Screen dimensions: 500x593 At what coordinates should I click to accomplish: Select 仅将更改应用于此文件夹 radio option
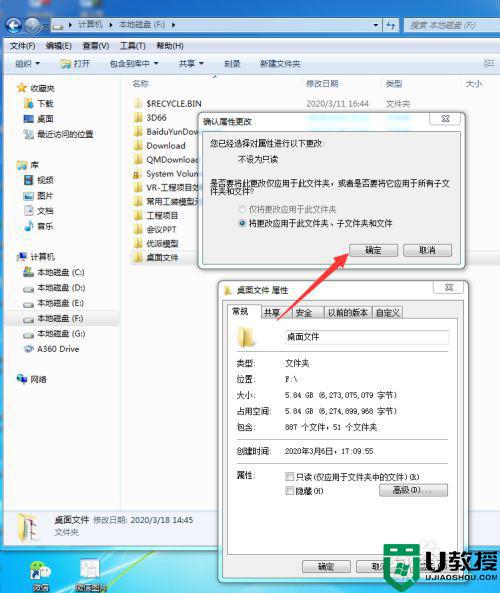(x=242, y=209)
